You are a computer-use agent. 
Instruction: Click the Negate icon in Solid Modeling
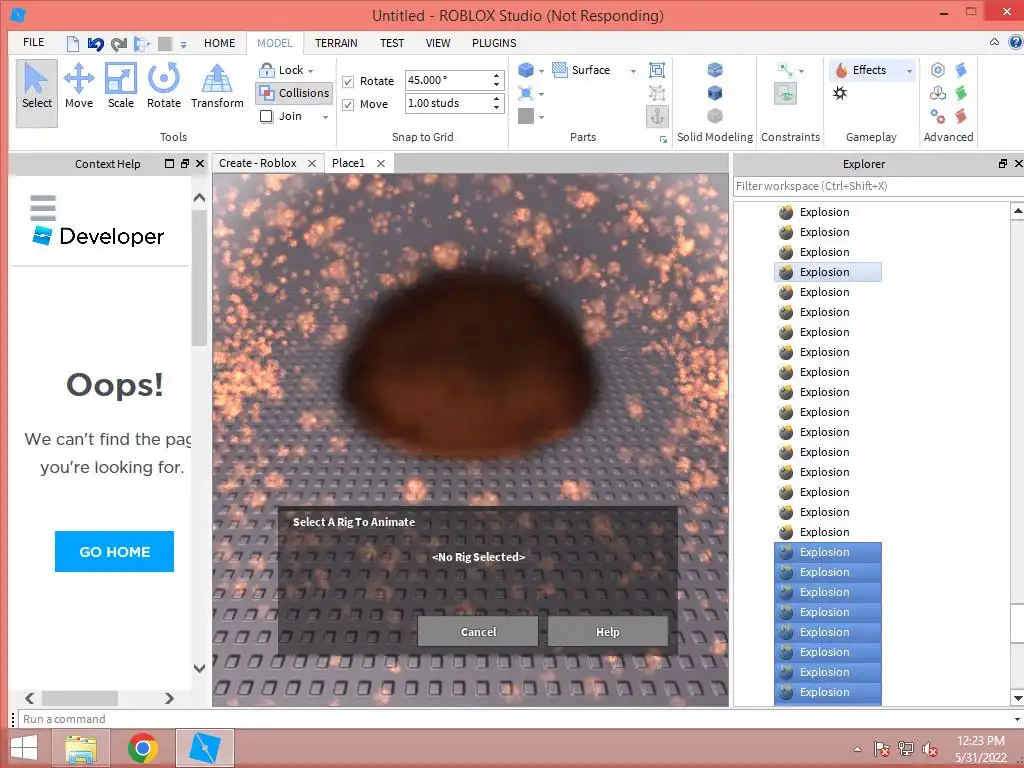(x=715, y=93)
